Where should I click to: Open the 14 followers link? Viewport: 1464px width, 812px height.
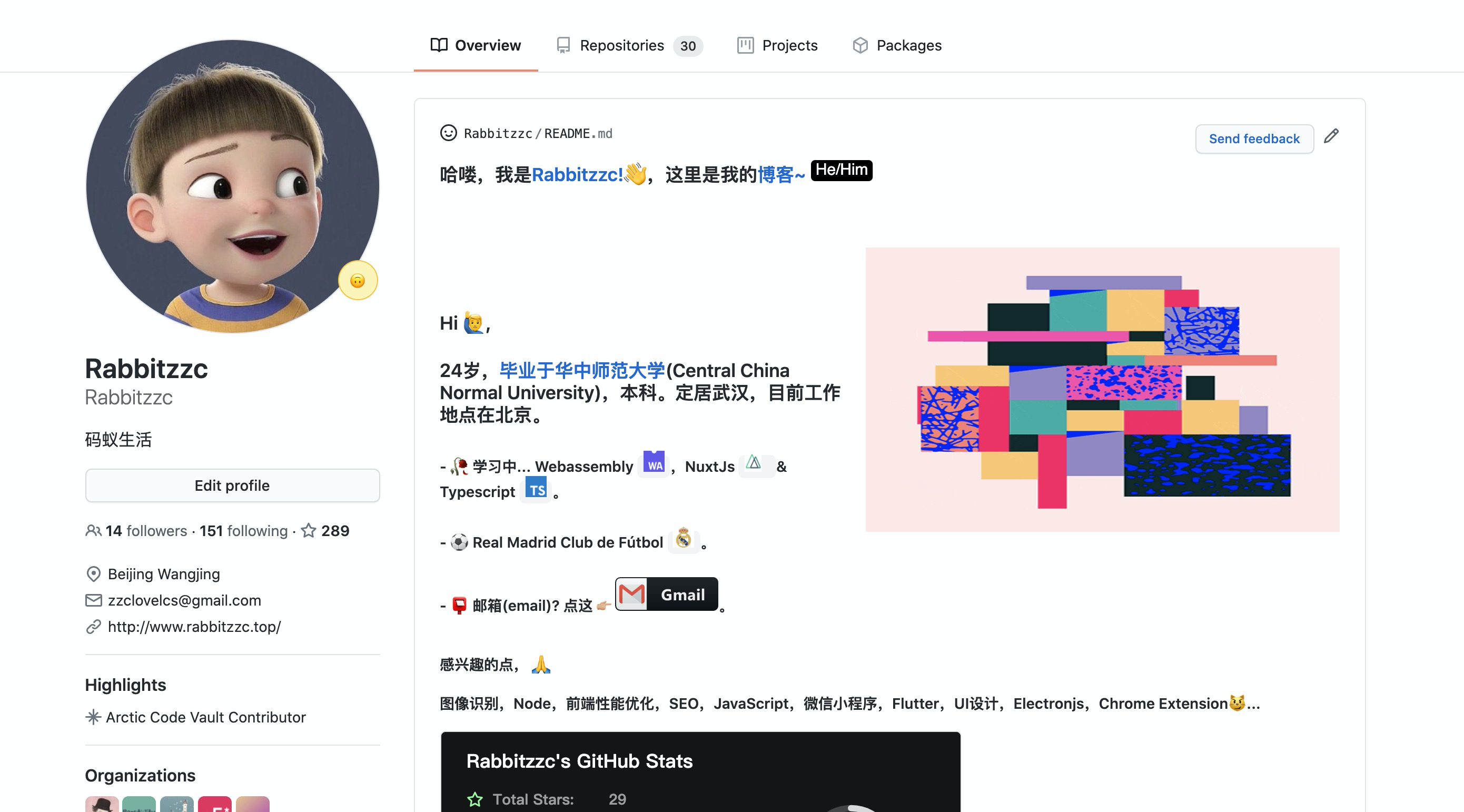[145, 531]
